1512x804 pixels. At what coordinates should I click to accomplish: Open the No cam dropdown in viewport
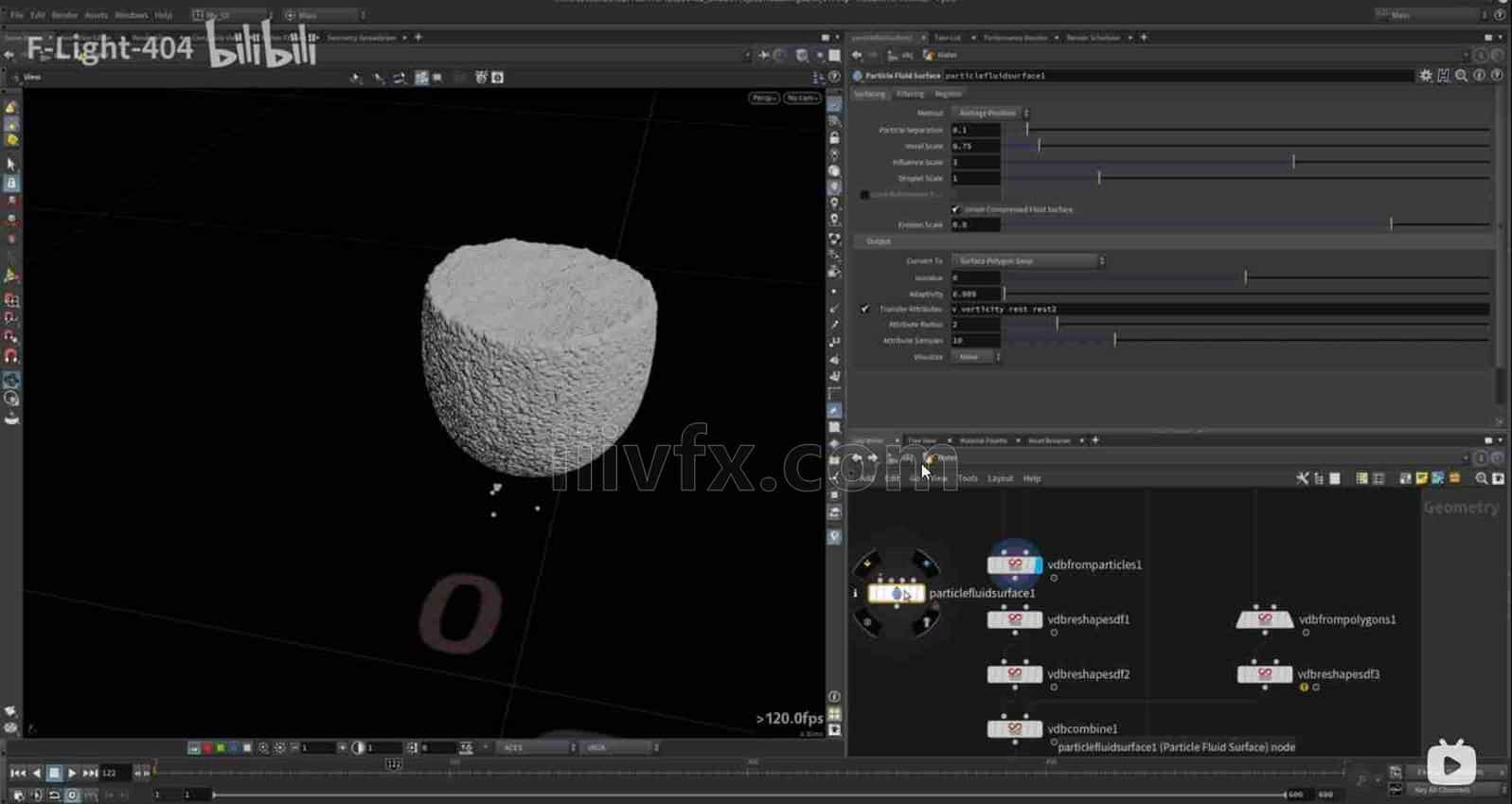click(802, 98)
